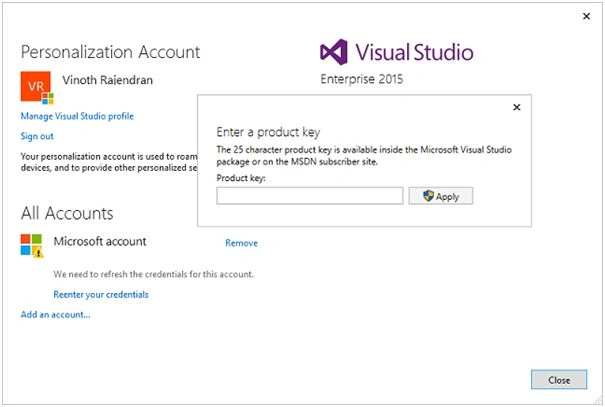Focus the Product key text box
The image size is (605, 407).
[x=310, y=196]
